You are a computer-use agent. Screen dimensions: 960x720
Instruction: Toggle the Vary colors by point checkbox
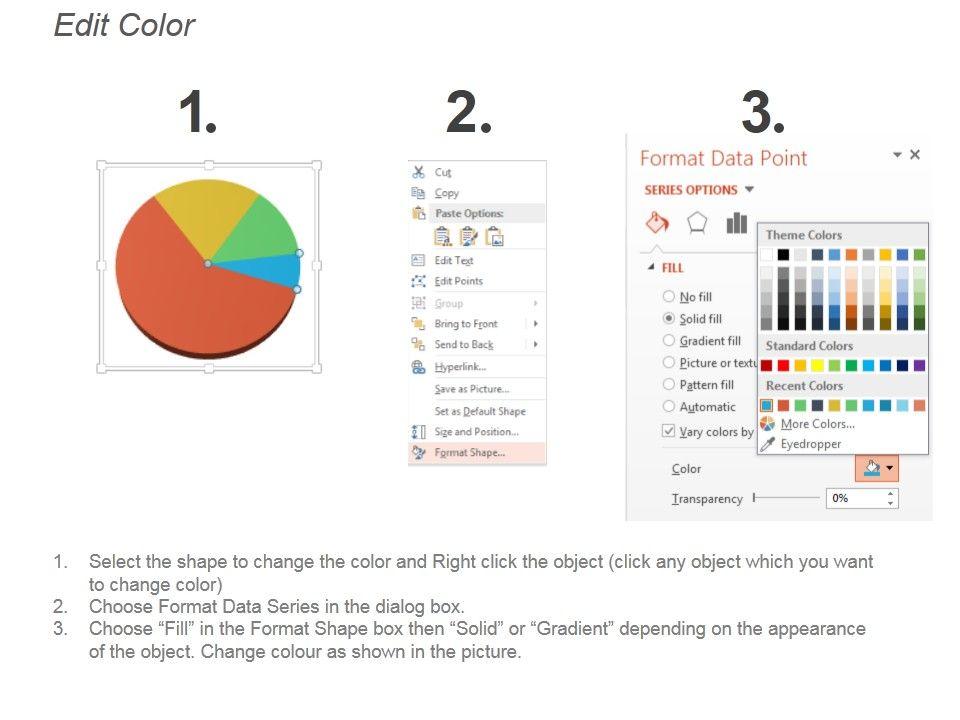click(x=669, y=431)
